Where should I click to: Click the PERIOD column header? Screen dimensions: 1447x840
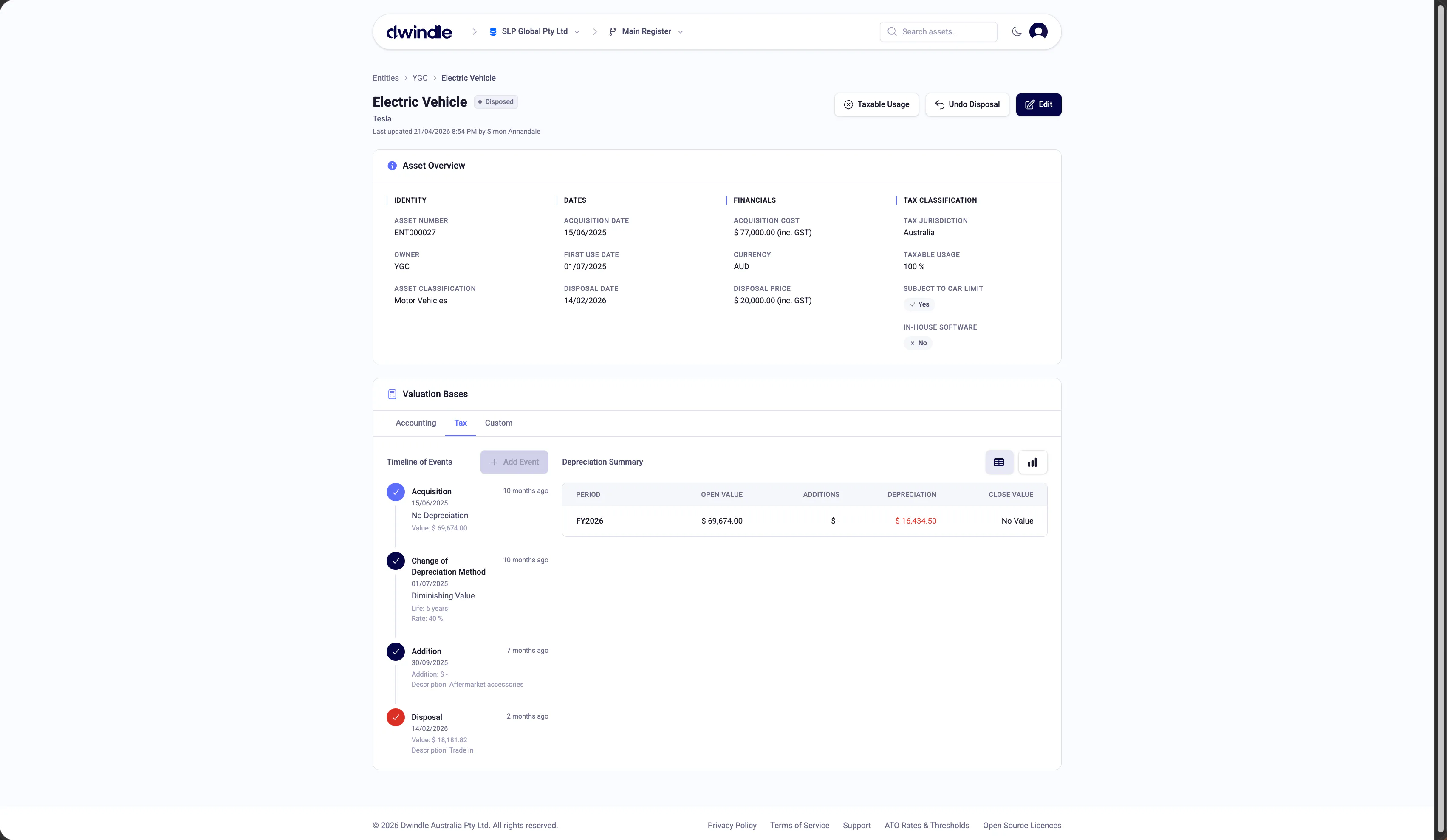(588, 495)
